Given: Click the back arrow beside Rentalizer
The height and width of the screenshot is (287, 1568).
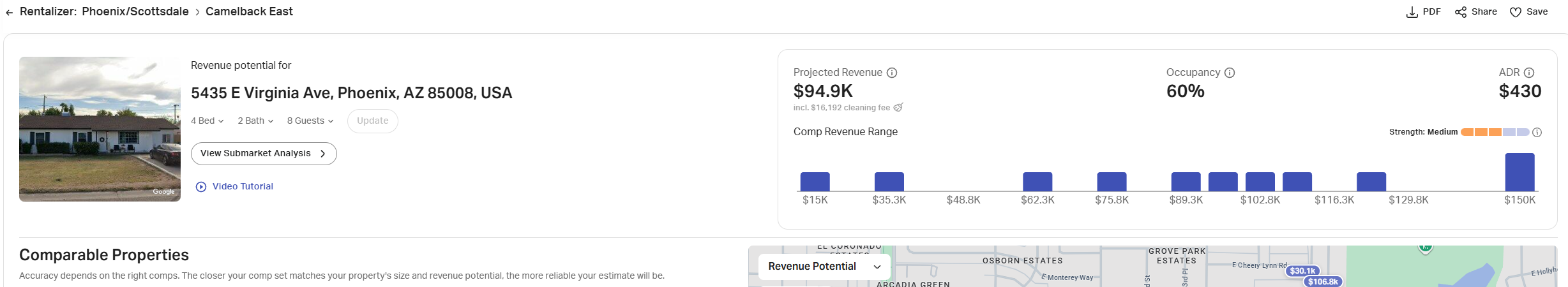Looking at the screenshot, I should (9, 12).
